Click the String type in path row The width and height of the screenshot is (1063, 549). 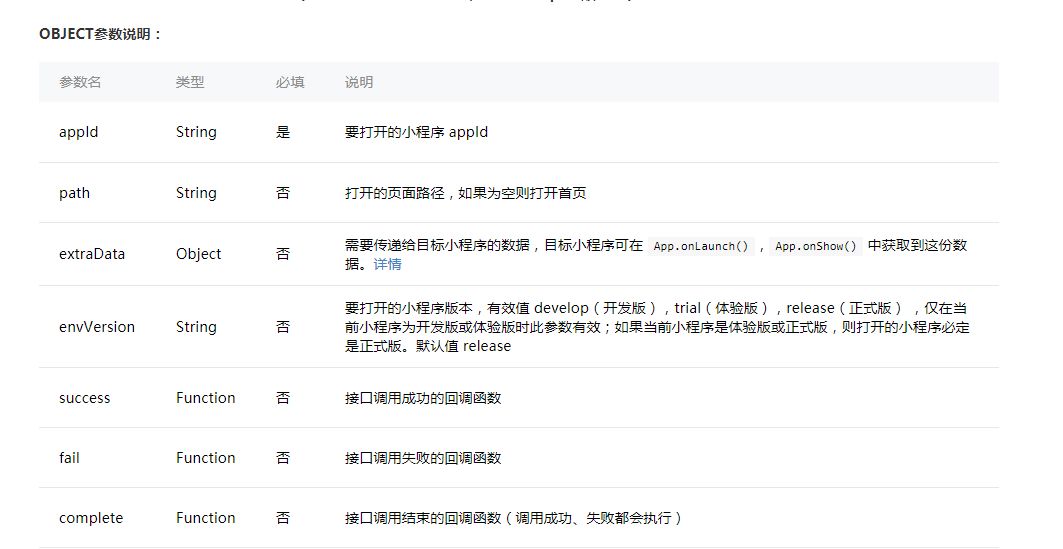[x=197, y=193]
